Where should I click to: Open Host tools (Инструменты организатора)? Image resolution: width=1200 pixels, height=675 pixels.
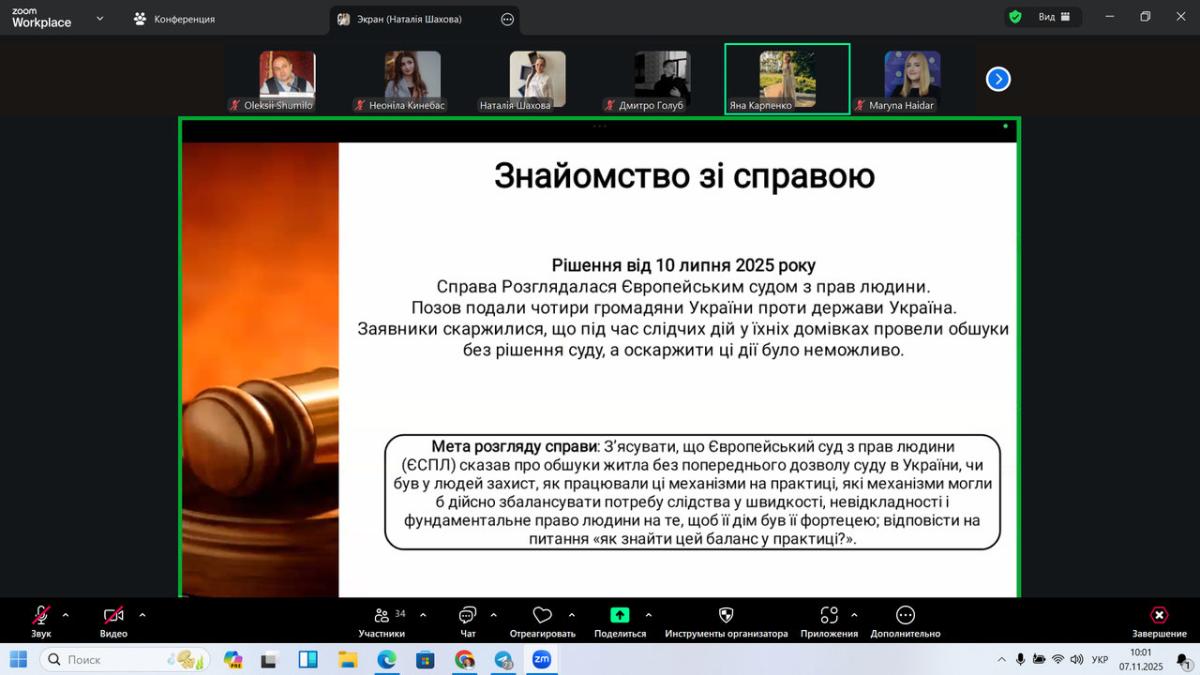726,616
